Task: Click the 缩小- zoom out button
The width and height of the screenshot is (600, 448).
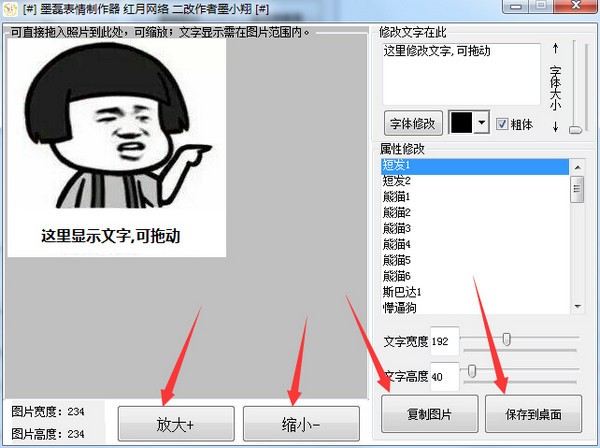Action: tap(301, 424)
